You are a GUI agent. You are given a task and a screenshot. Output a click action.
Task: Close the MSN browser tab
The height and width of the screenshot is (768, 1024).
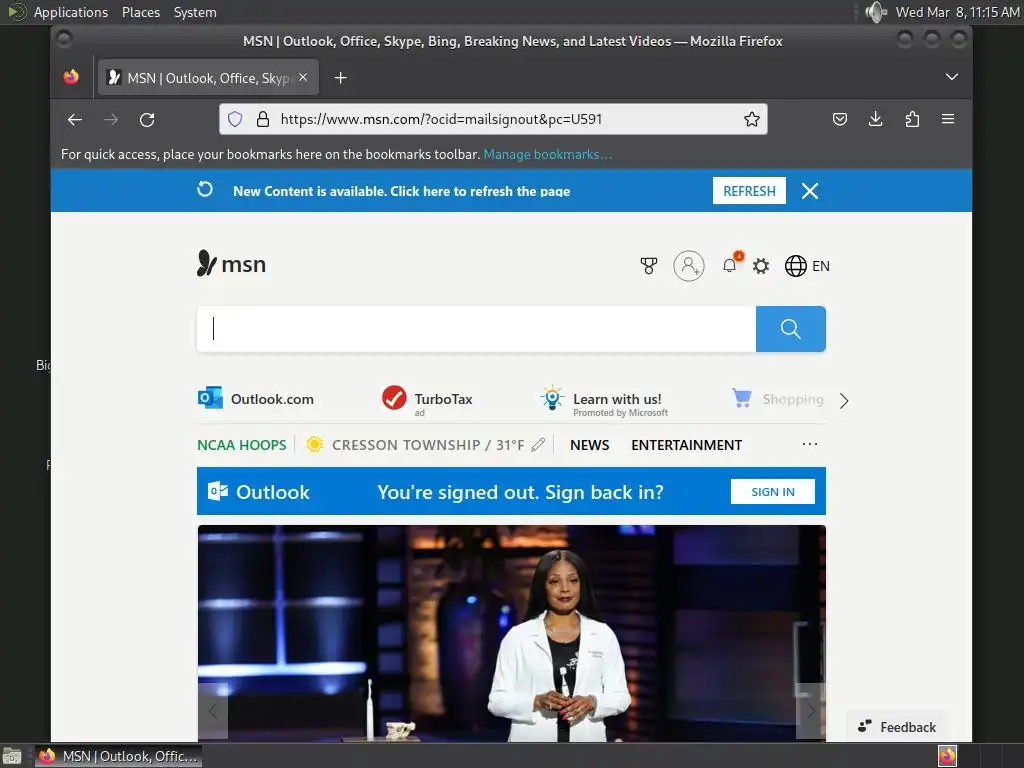click(x=303, y=77)
